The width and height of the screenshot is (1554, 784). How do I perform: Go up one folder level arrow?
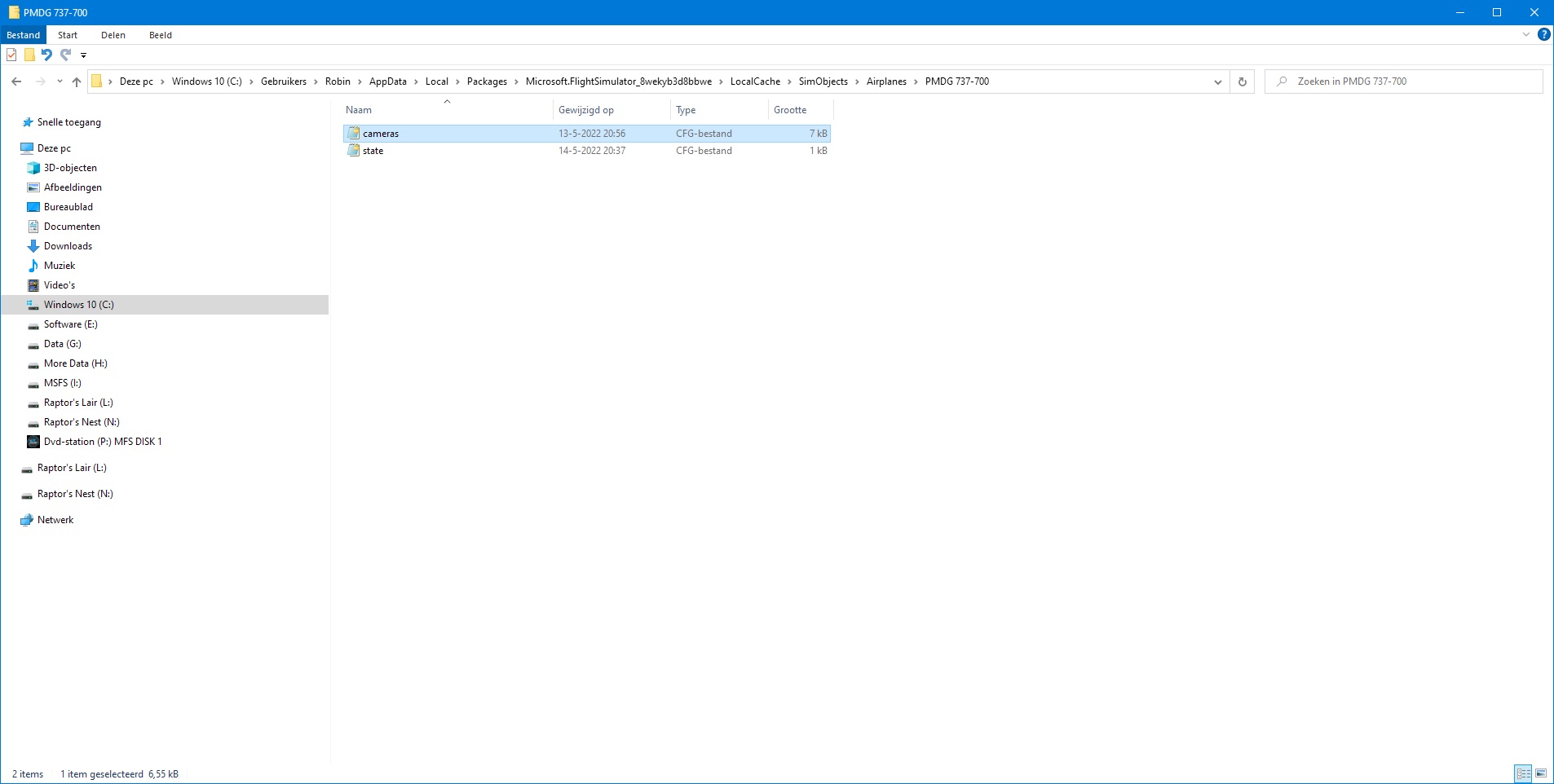(x=77, y=81)
